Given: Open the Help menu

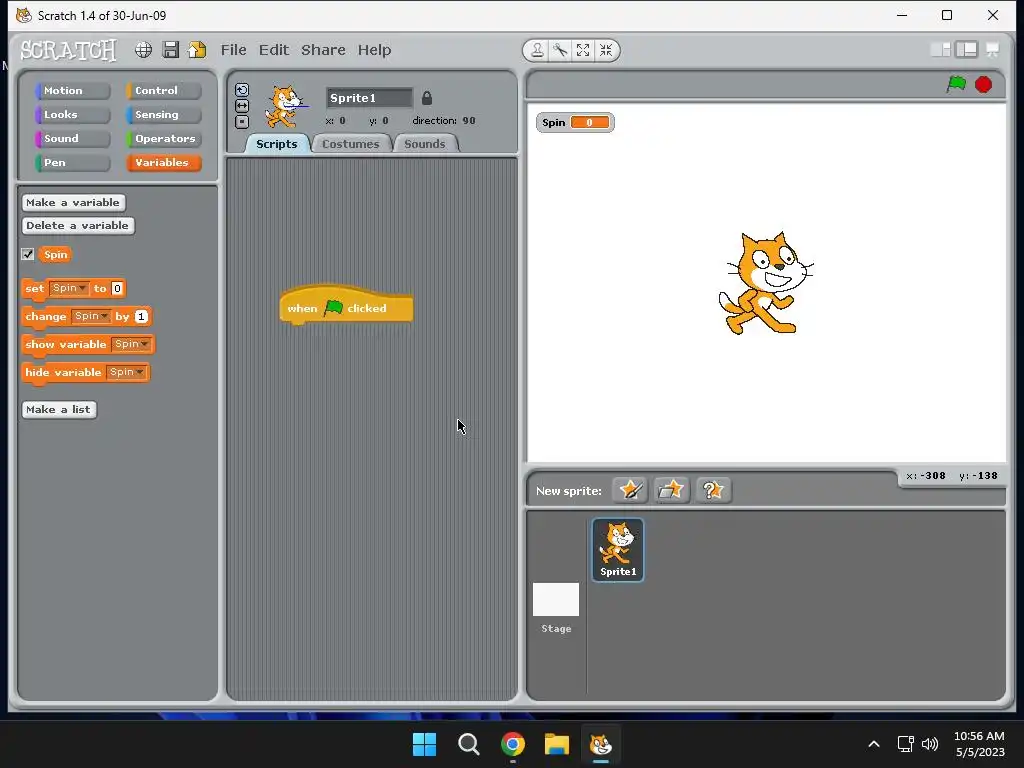Looking at the screenshot, I should (x=374, y=50).
